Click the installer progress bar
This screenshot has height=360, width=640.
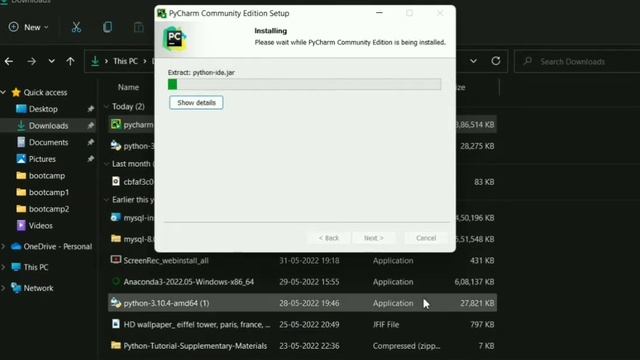tap(304, 84)
